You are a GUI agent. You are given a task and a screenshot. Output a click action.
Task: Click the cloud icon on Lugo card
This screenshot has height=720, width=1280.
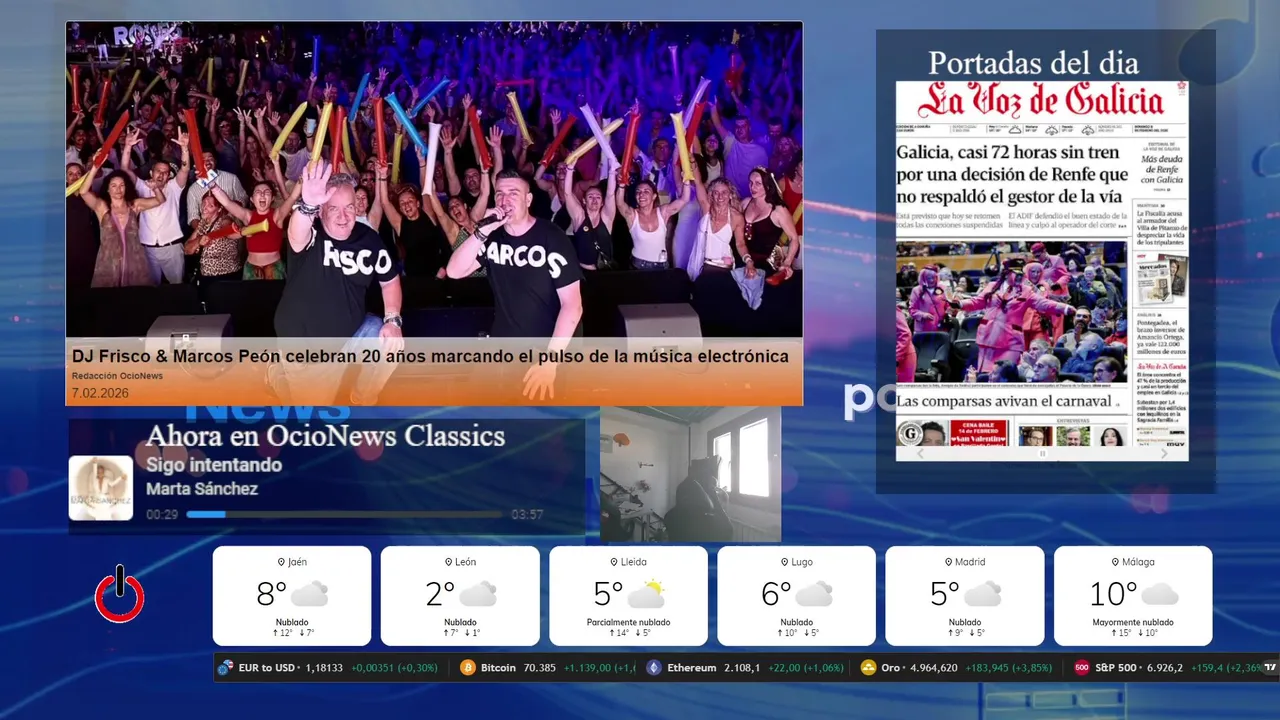(x=814, y=594)
